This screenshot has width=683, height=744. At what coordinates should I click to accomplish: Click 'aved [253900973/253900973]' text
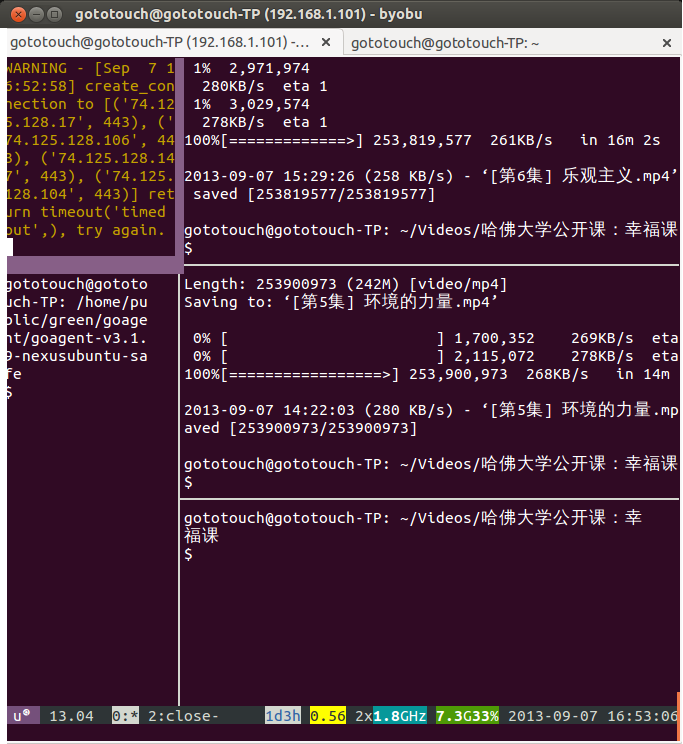tap(300, 428)
